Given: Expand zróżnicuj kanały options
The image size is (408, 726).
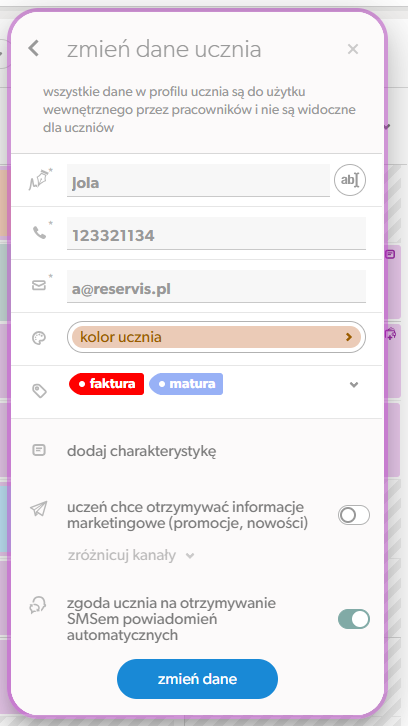Looking at the screenshot, I should click(131, 555).
